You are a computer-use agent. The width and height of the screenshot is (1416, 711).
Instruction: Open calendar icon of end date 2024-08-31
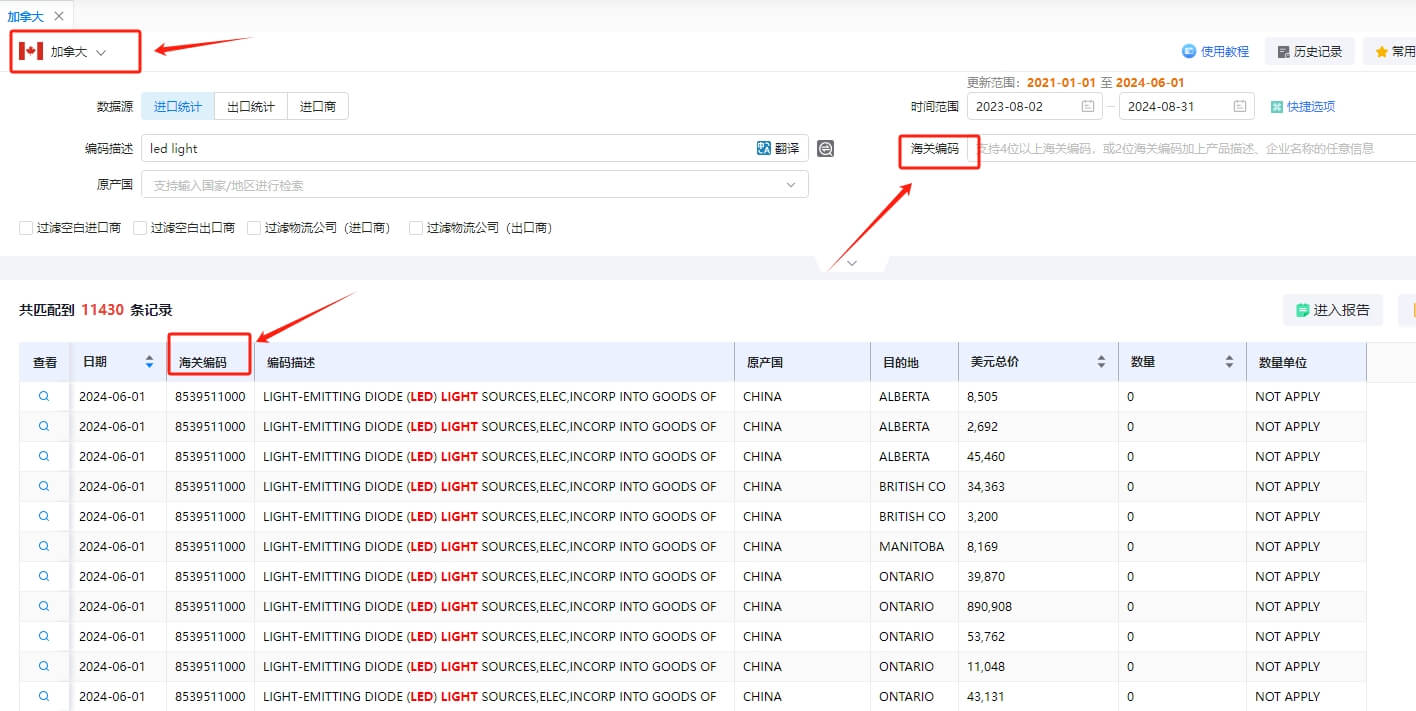(x=1239, y=106)
